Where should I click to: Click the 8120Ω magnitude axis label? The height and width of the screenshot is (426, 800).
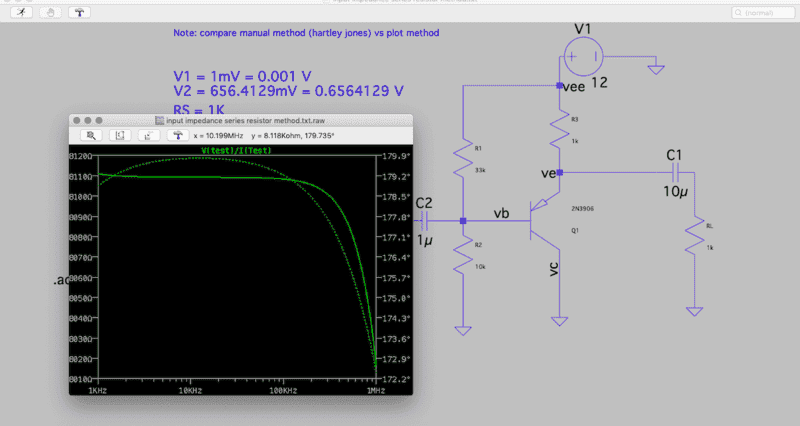(81, 156)
